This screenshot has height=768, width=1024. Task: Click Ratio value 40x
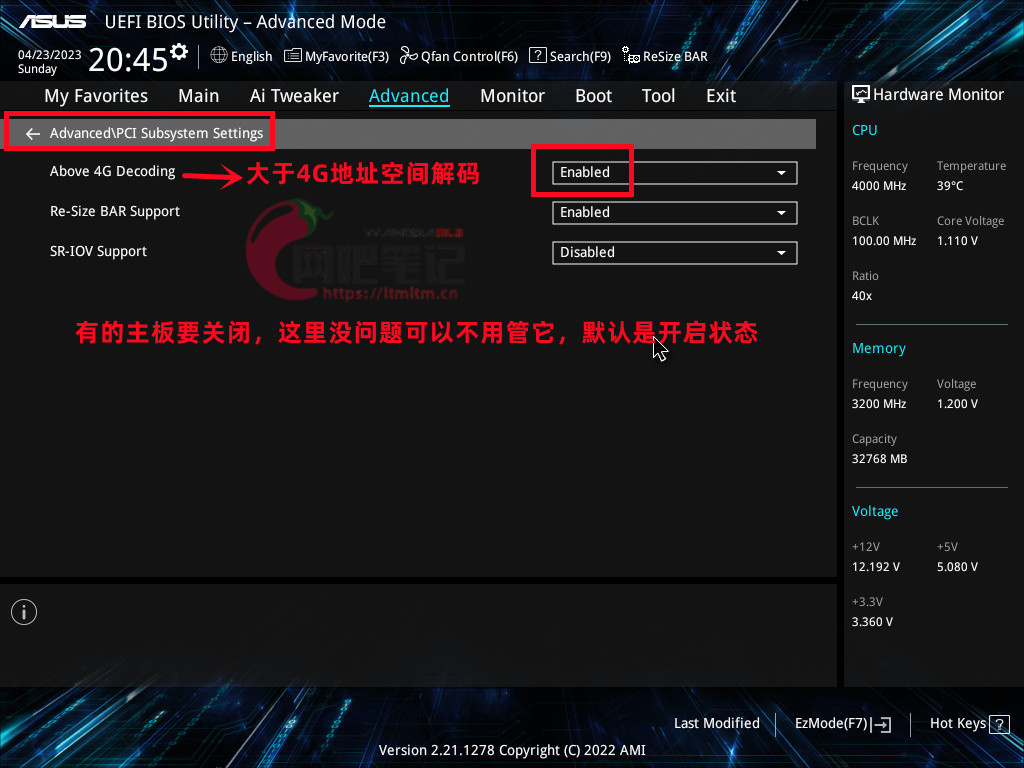[x=861, y=296]
